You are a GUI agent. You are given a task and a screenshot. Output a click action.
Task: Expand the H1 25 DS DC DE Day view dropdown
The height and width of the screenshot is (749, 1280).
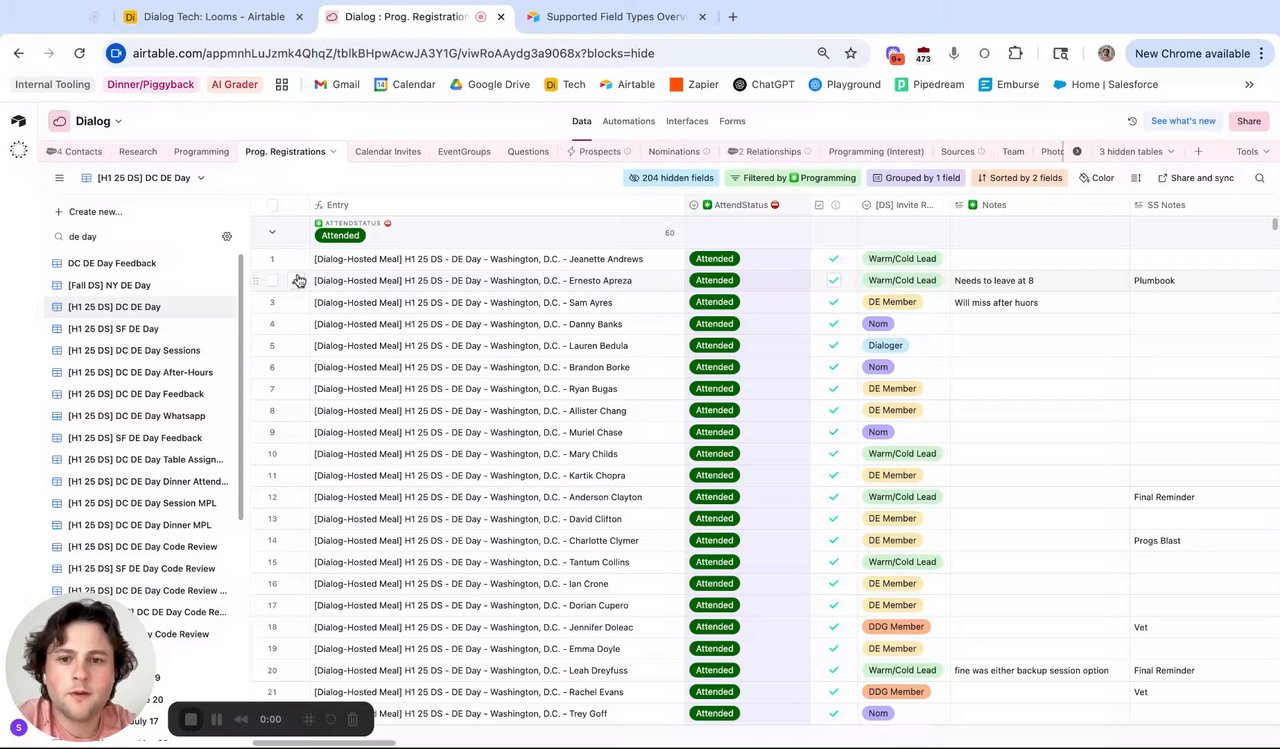pos(144,178)
